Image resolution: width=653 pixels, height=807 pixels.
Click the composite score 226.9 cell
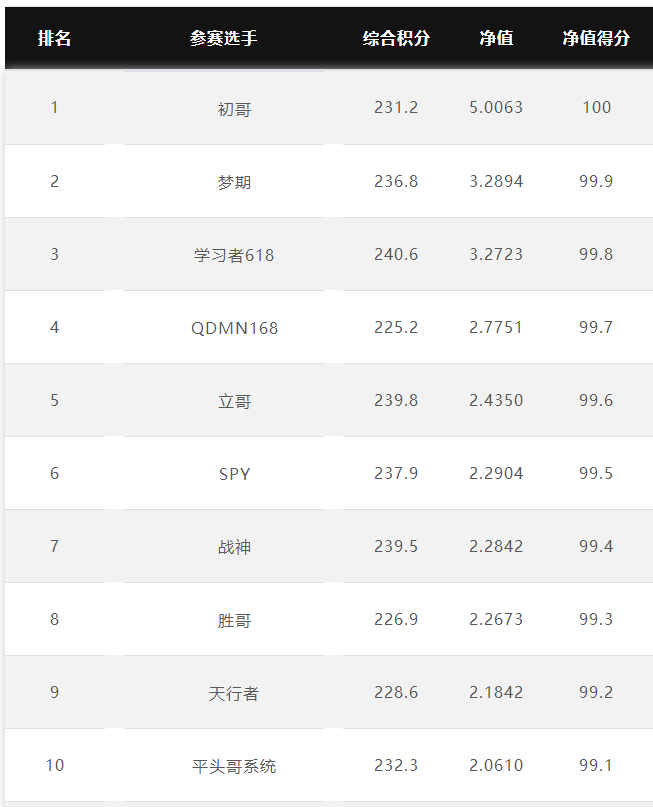point(396,619)
